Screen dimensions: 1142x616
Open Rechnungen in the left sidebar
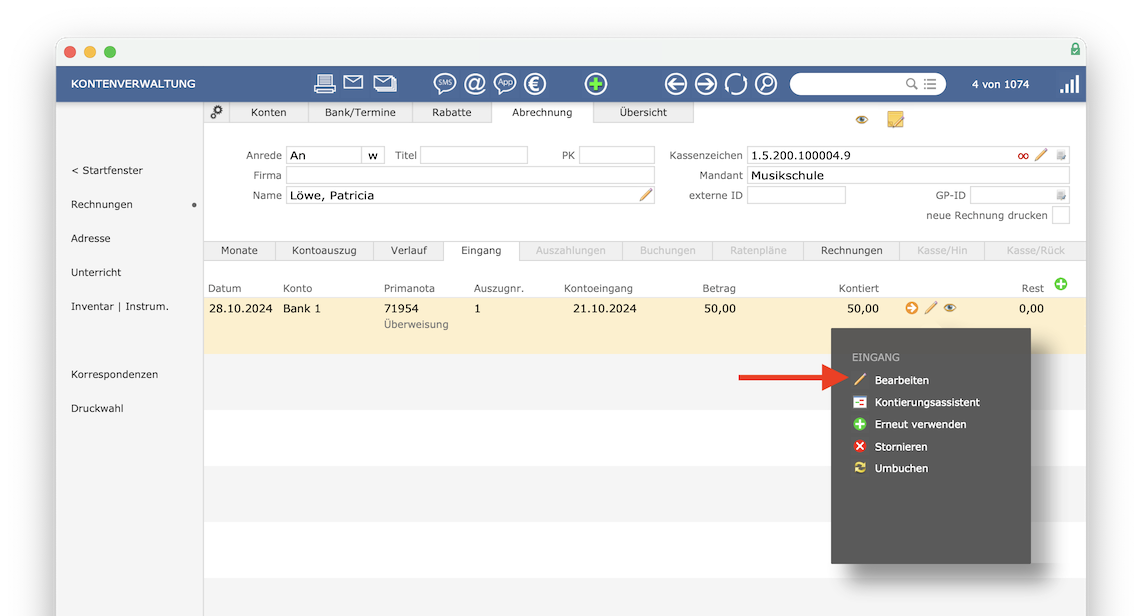pos(102,205)
